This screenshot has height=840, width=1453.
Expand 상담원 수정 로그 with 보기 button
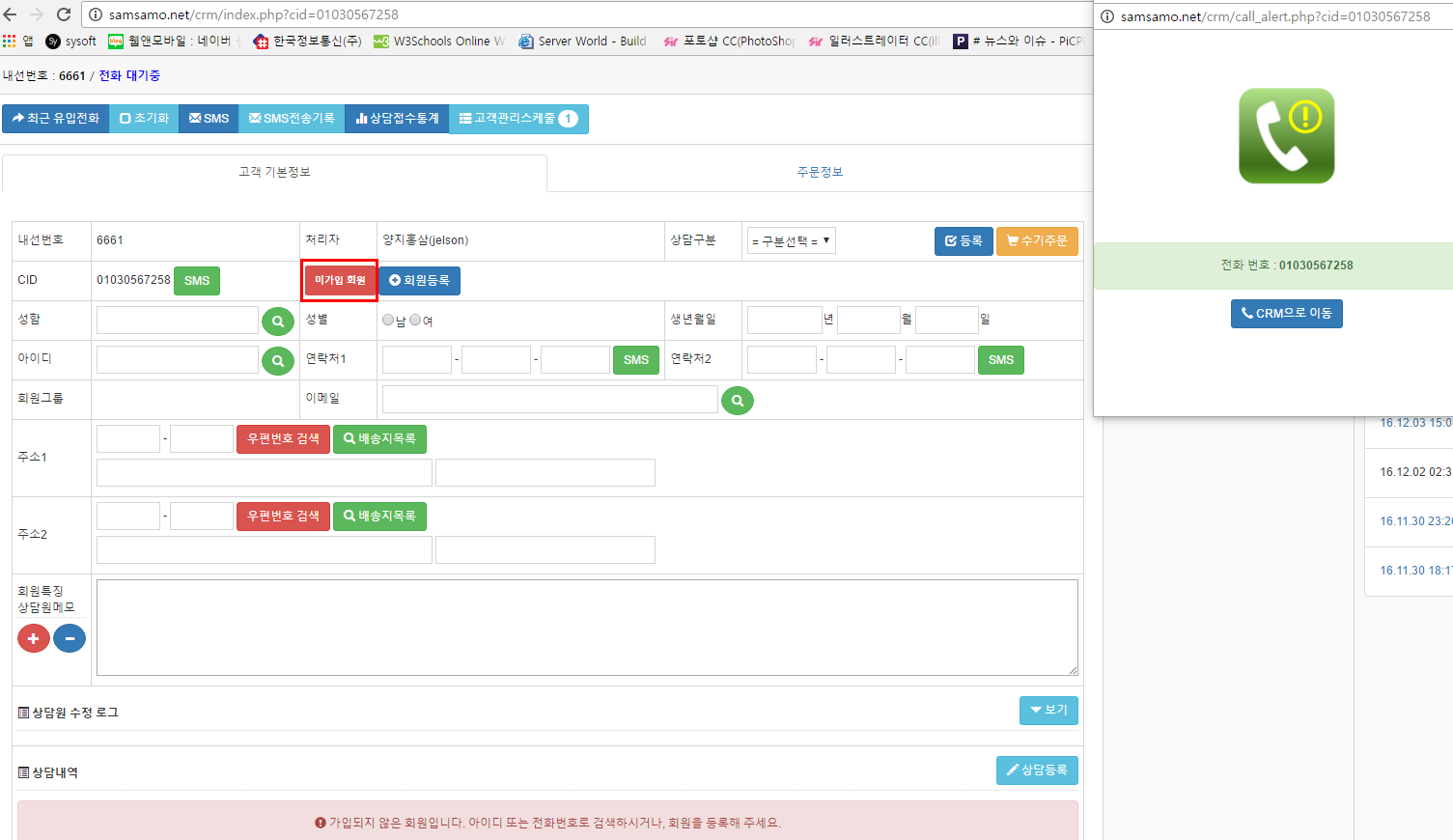[1048, 710]
